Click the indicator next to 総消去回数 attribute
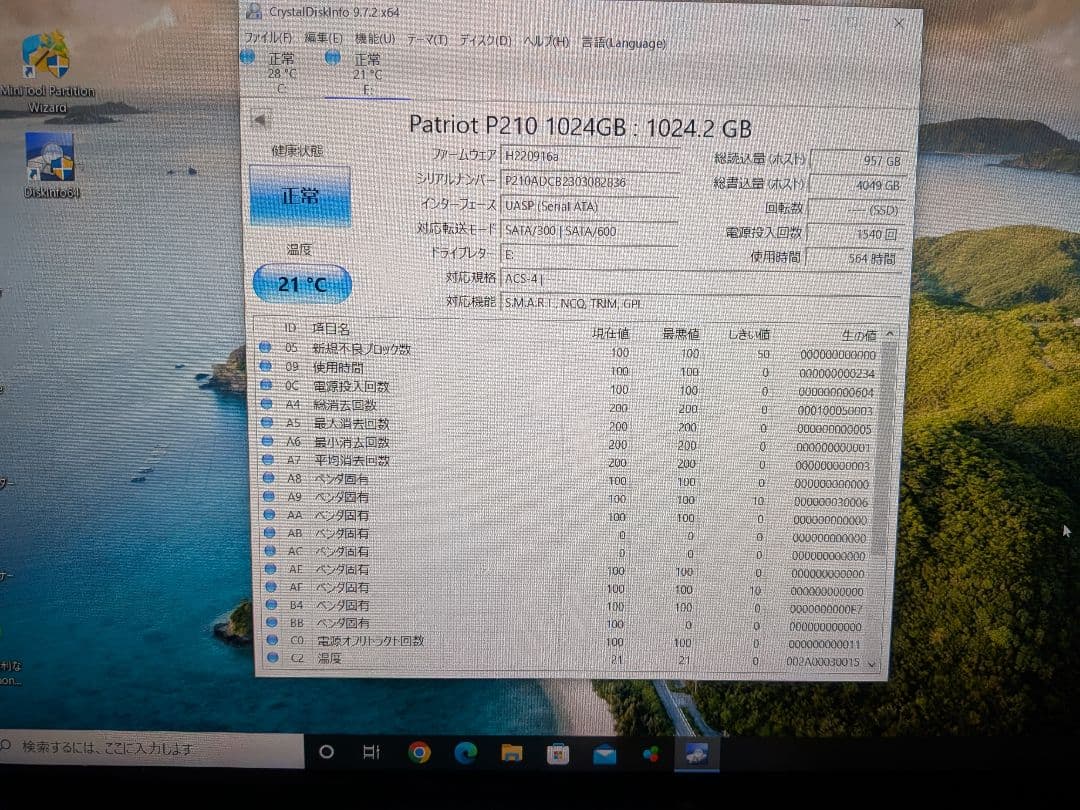This screenshot has height=810, width=1080. click(x=265, y=405)
